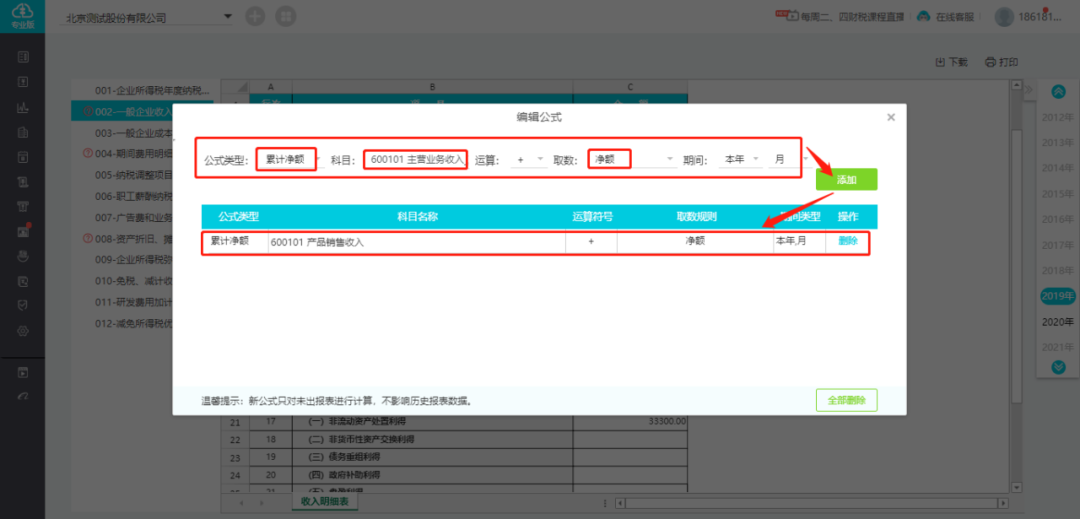Open the speedometer icon at sidebar bottom
1080x519 pixels.
tap(23, 396)
